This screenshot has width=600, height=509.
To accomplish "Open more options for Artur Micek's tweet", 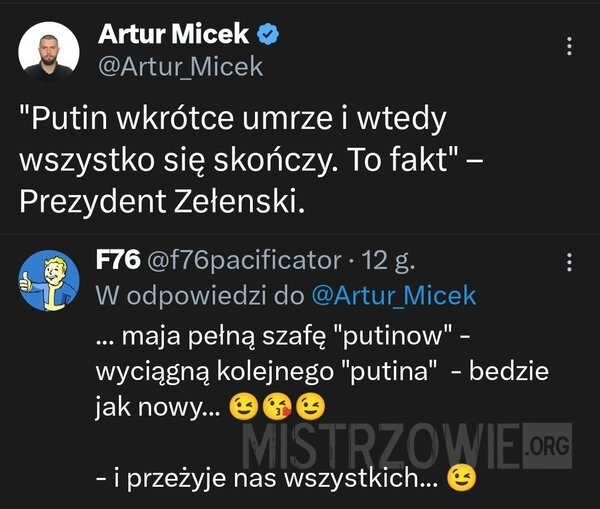I will pyautogui.click(x=569, y=46).
